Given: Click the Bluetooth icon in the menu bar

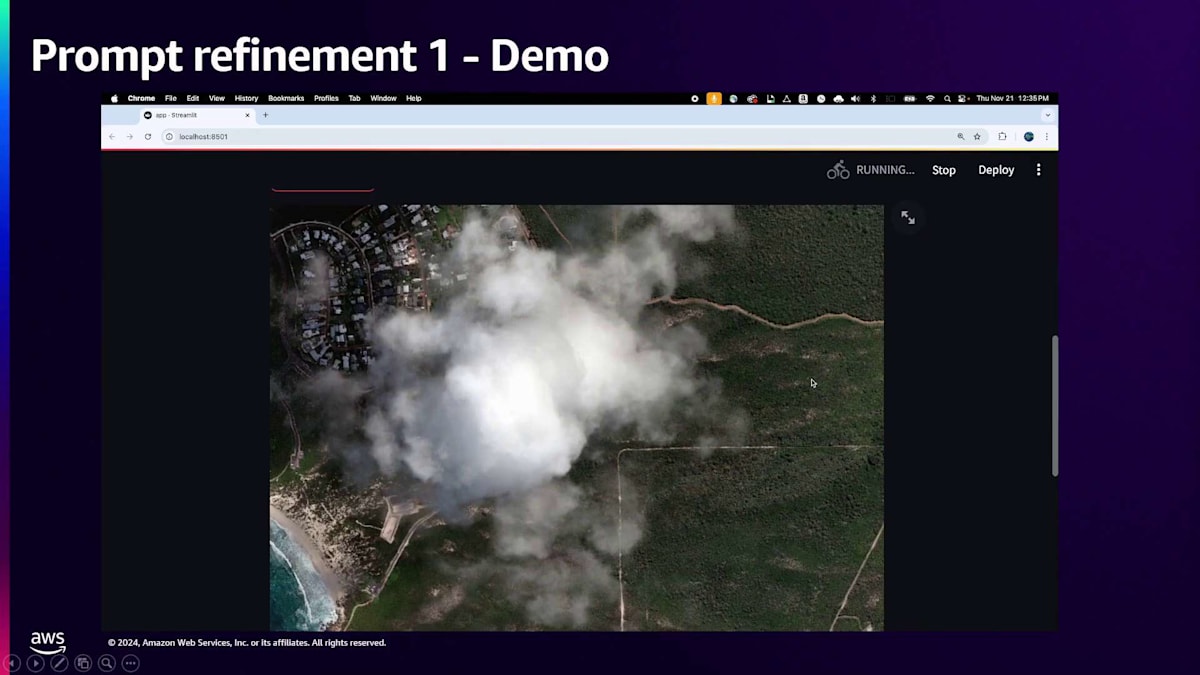Looking at the screenshot, I should click(x=873, y=99).
